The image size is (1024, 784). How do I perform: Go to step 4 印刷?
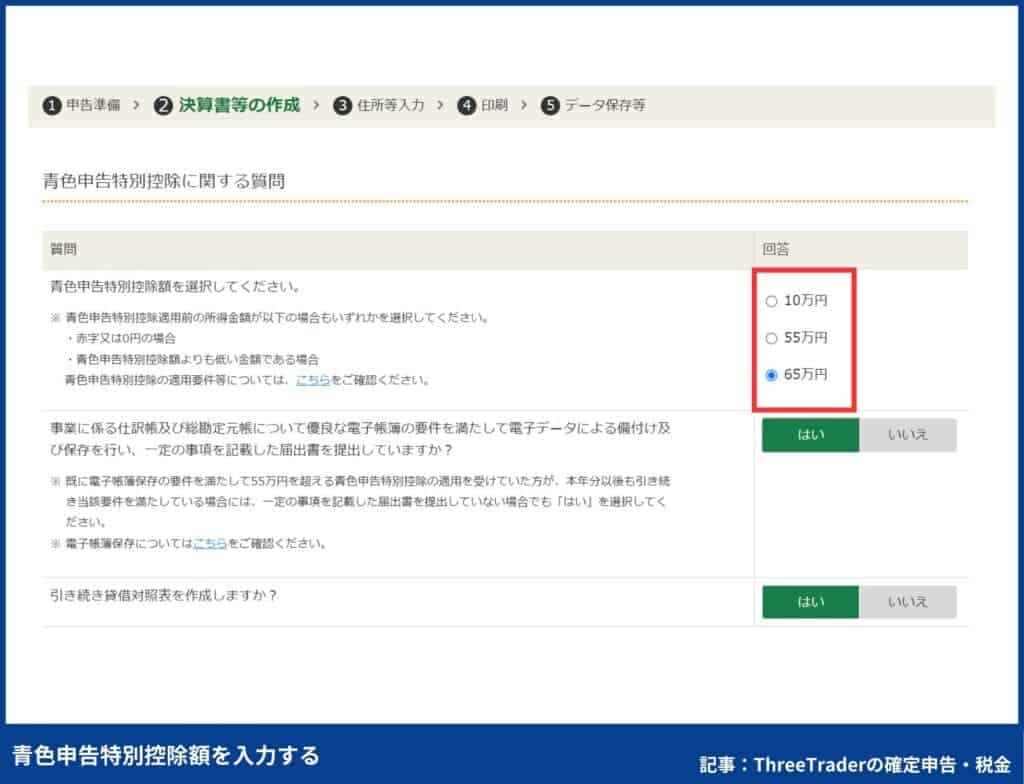[x=483, y=105]
